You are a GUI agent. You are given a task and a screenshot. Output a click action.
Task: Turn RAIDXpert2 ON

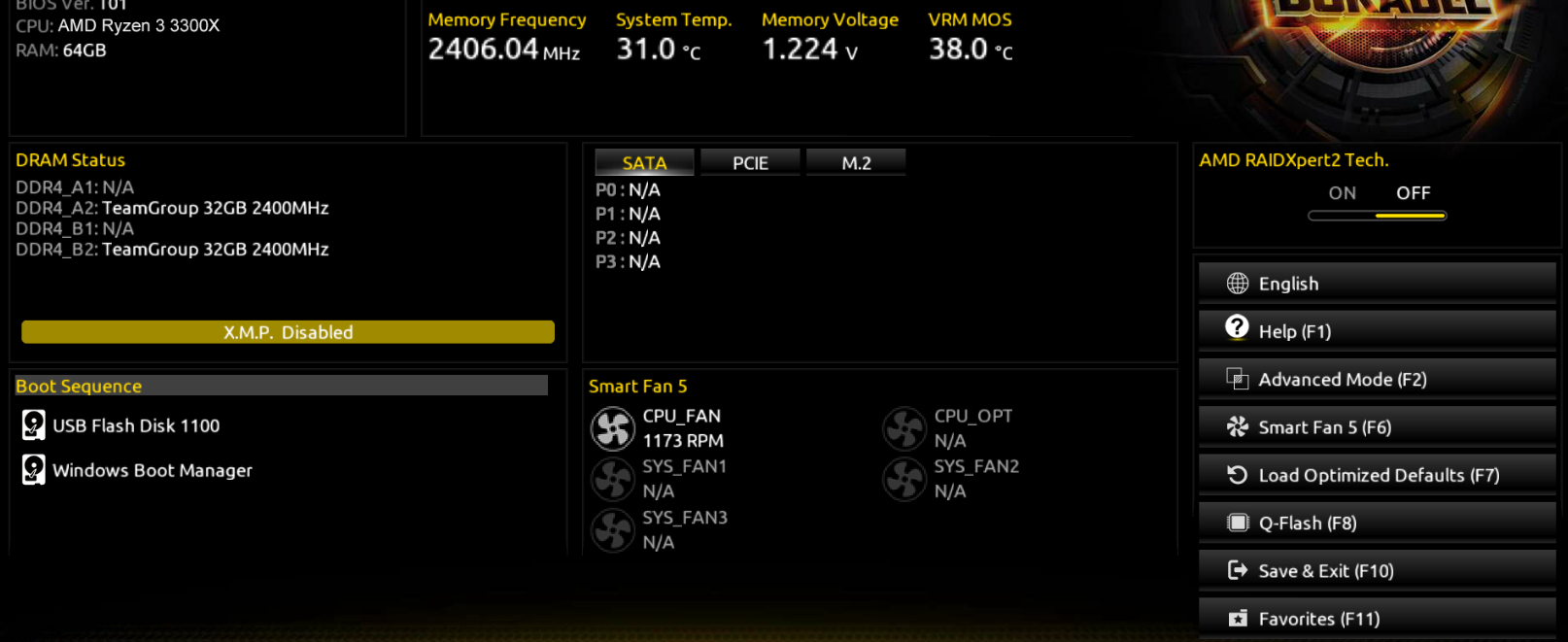tap(1342, 192)
